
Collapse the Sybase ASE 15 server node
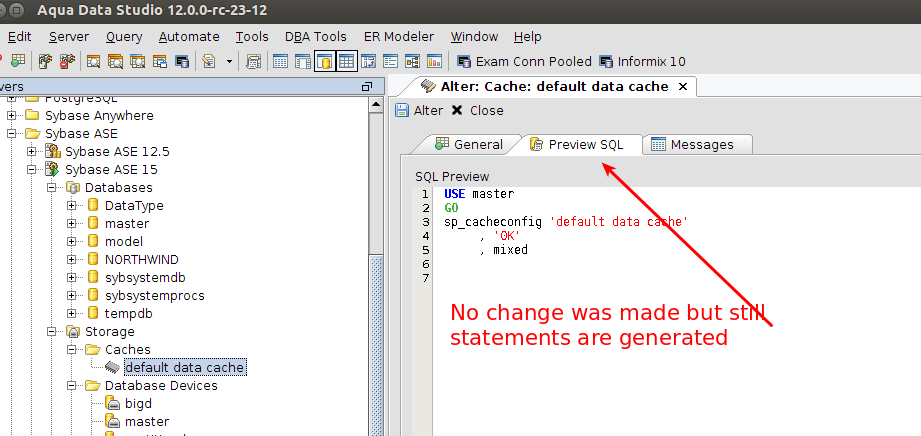pos(31,170)
